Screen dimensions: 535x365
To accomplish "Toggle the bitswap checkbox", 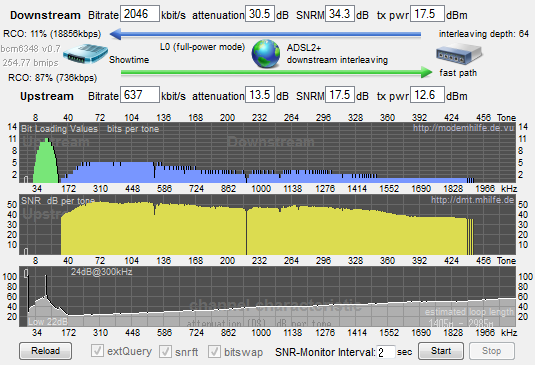I will [214, 351].
